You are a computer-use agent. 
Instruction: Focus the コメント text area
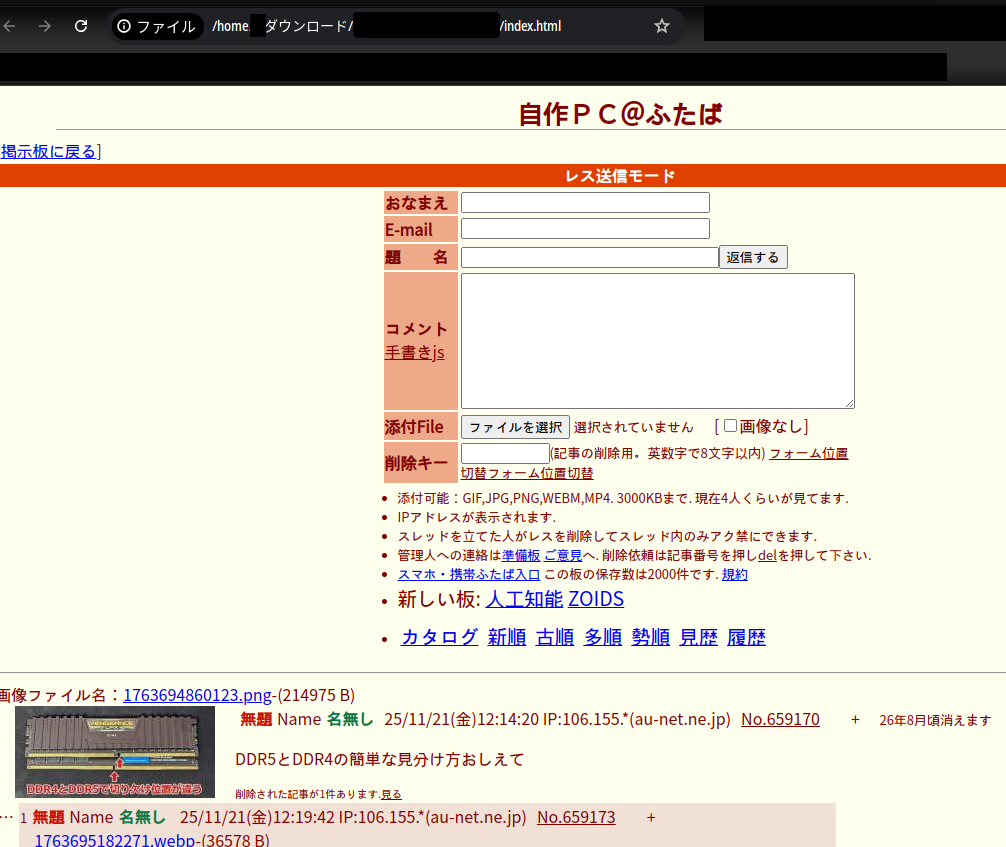[x=657, y=340]
